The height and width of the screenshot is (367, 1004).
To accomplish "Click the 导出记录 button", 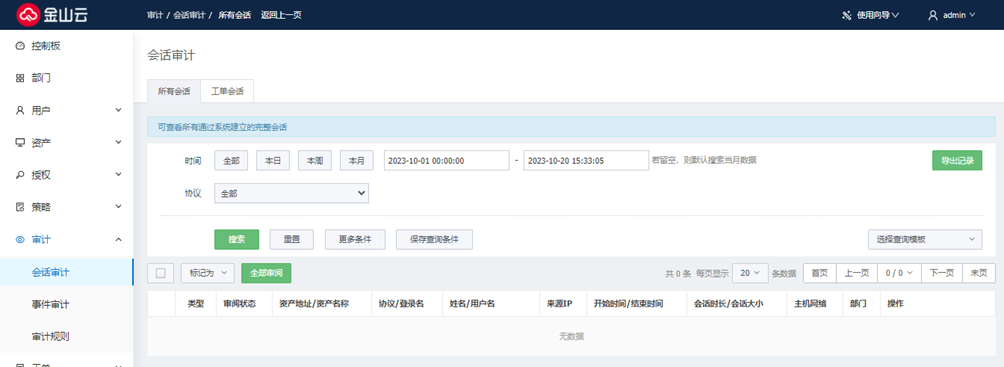I will pos(957,161).
